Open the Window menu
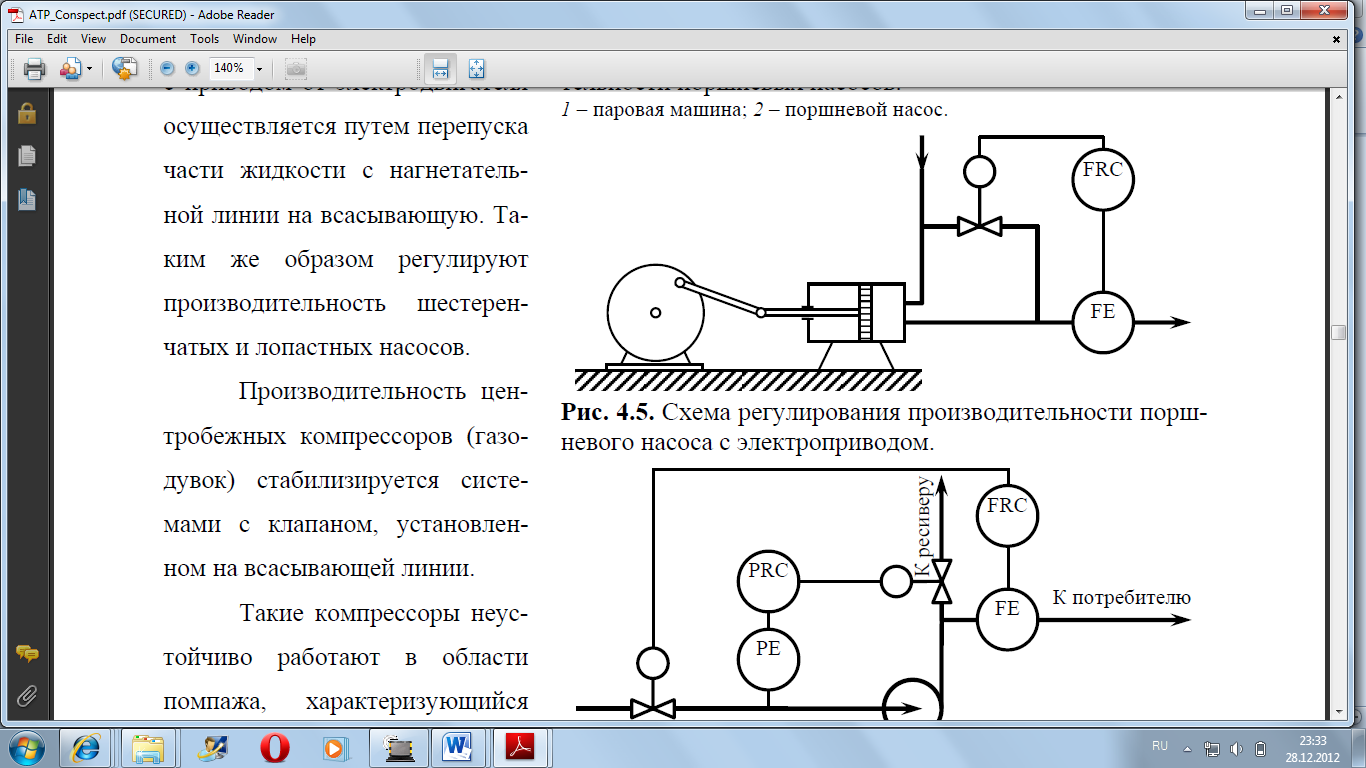The height and width of the screenshot is (768, 1366). coord(255,39)
